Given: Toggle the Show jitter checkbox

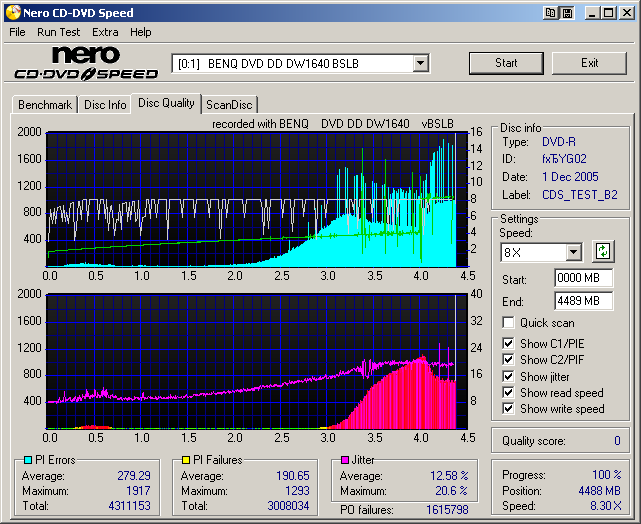Looking at the screenshot, I should [x=509, y=377].
